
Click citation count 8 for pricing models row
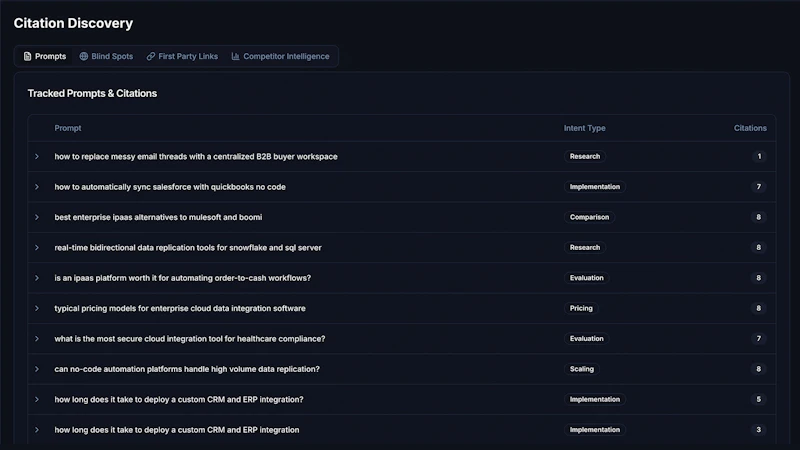759,308
